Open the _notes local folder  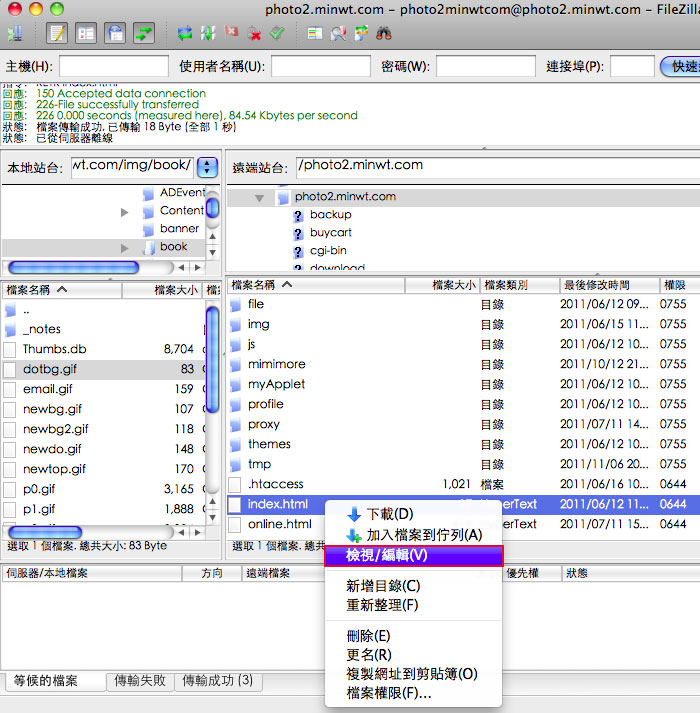(x=42, y=329)
